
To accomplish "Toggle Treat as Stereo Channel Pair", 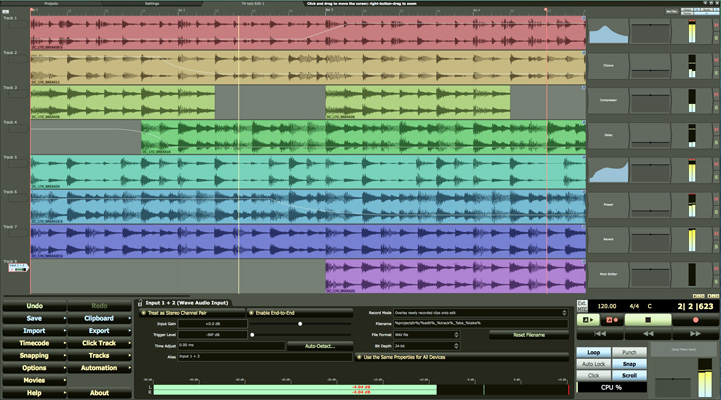I will point(192,313).
